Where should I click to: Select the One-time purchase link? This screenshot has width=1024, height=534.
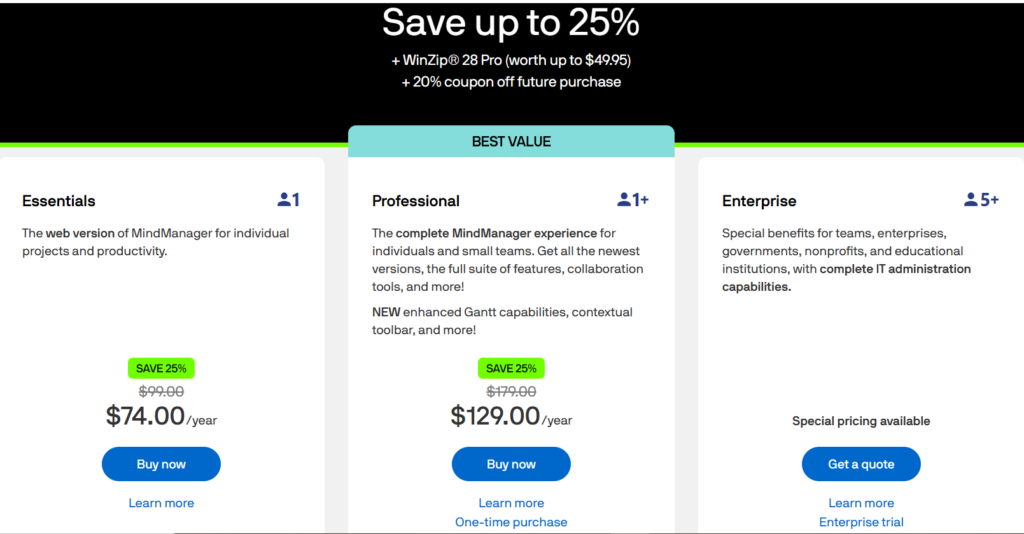point(511,522)
